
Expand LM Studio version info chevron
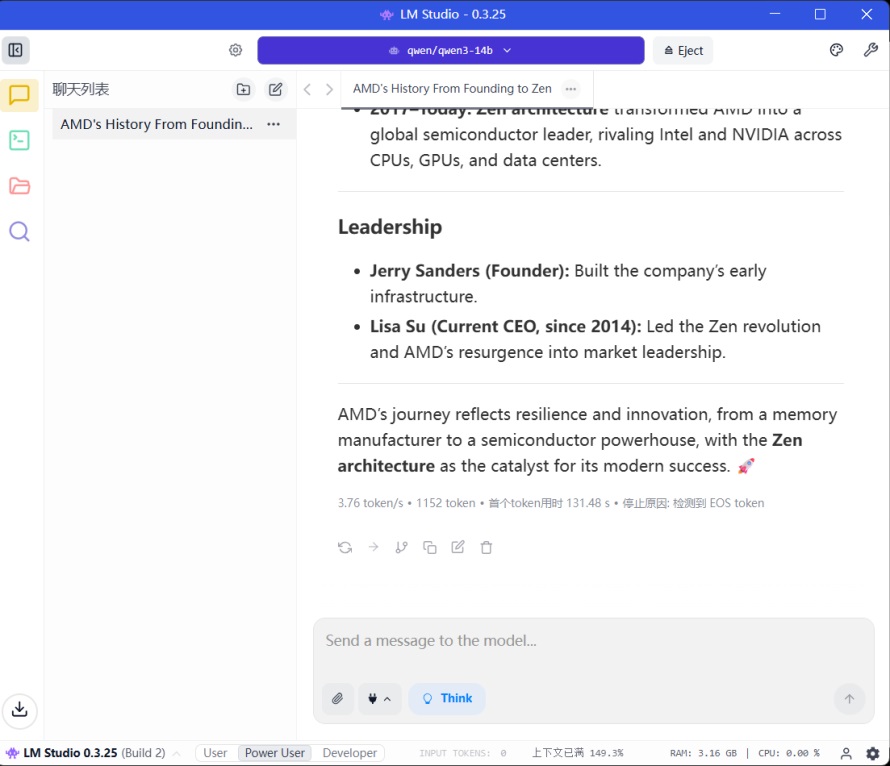(x=177, y=753)
